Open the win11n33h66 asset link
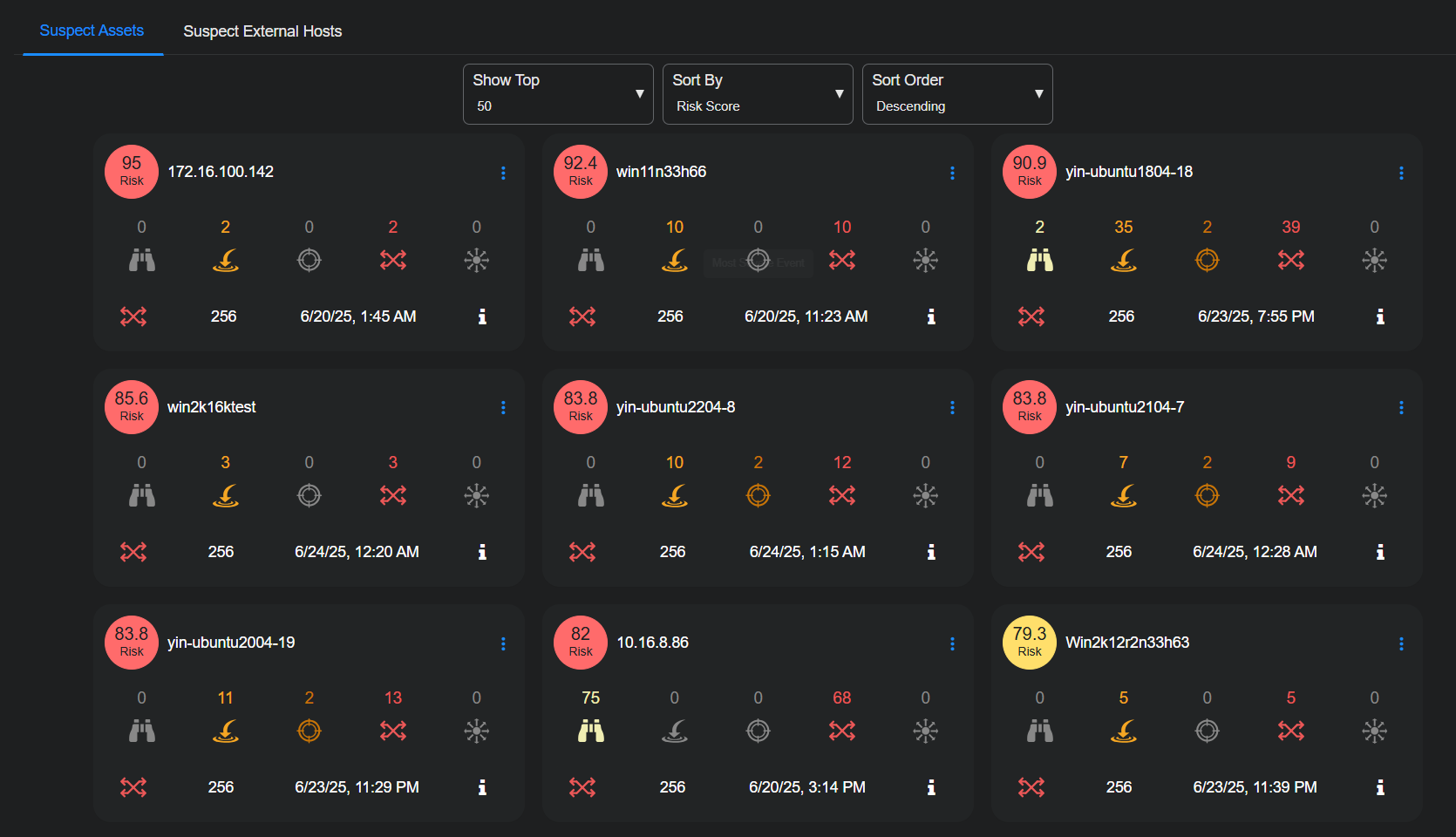The height and width of the screenshot is (837, 1456). coord(661,172)
